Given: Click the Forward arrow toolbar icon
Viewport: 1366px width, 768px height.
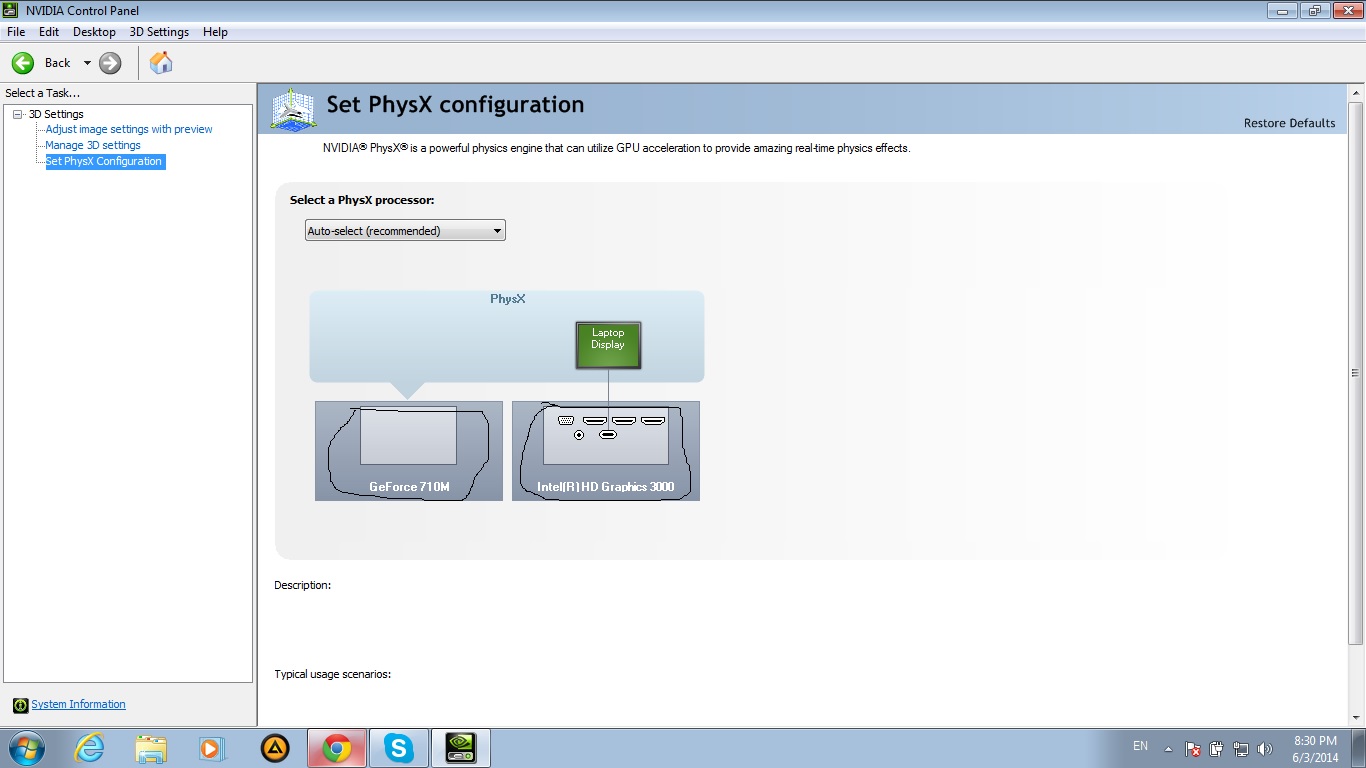Looking at the screenshot, I should [x=110, y=63].
